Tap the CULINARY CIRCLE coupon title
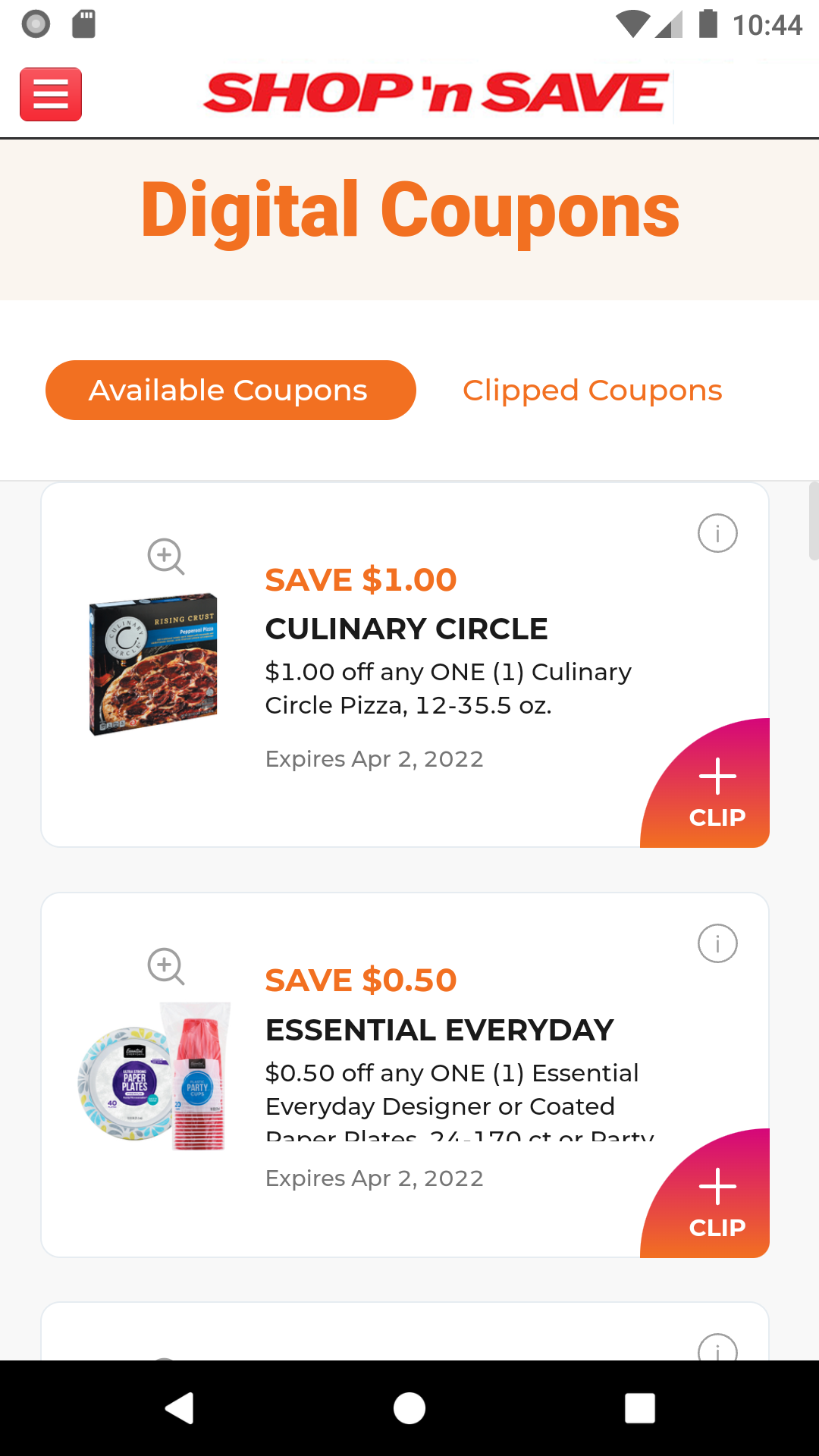The height and width of the screenshot is (1456, 819). [406, 629]
